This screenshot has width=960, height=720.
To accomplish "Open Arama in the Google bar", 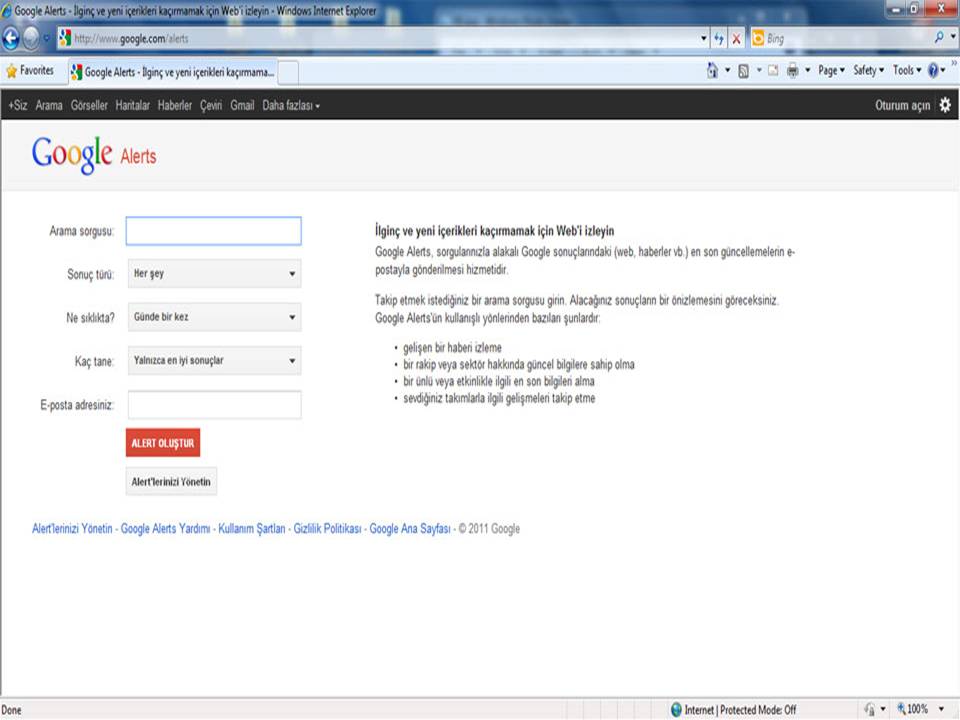I will pyautogui.click(x=49, y=105).
